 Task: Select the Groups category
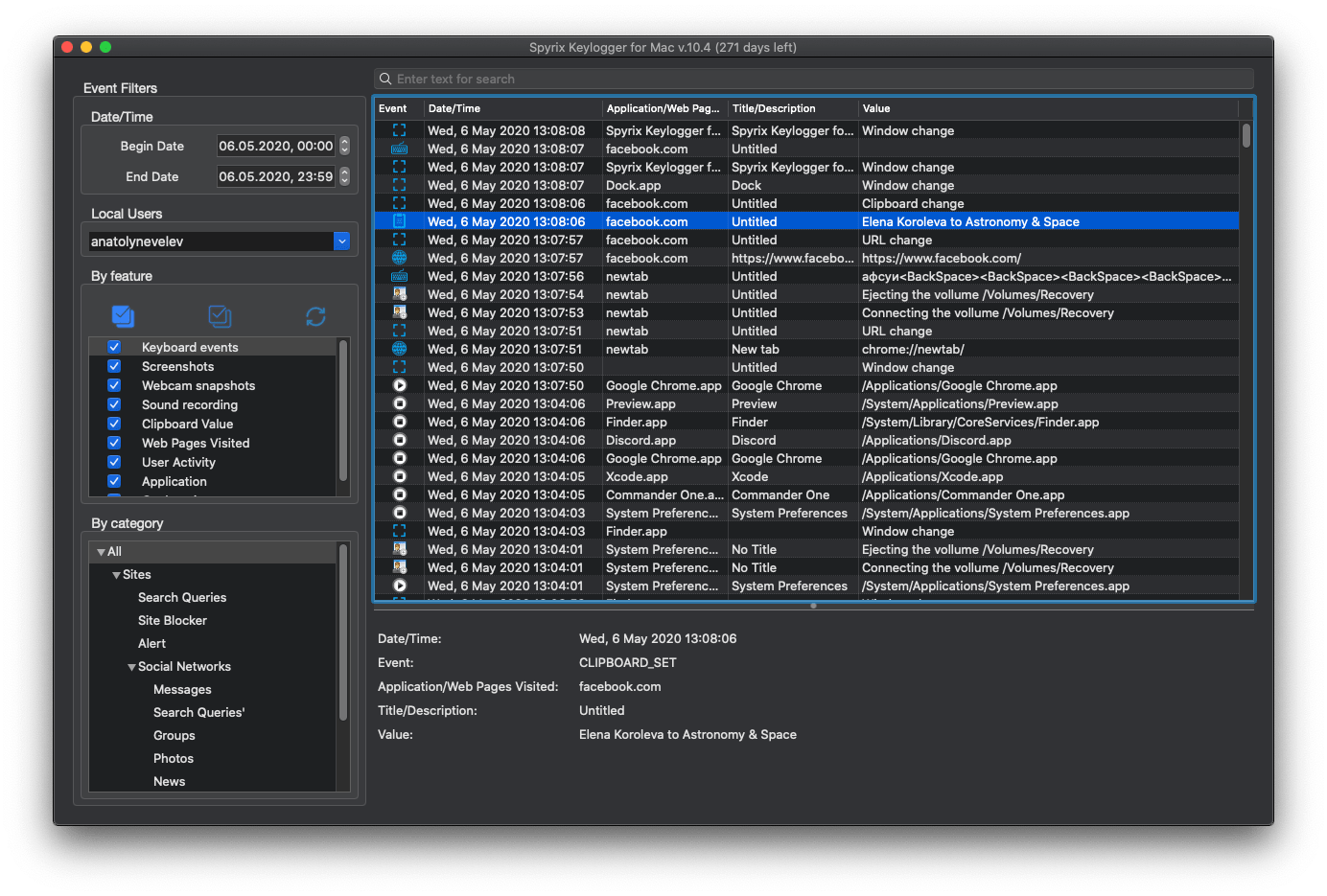(x=174, y=735)
